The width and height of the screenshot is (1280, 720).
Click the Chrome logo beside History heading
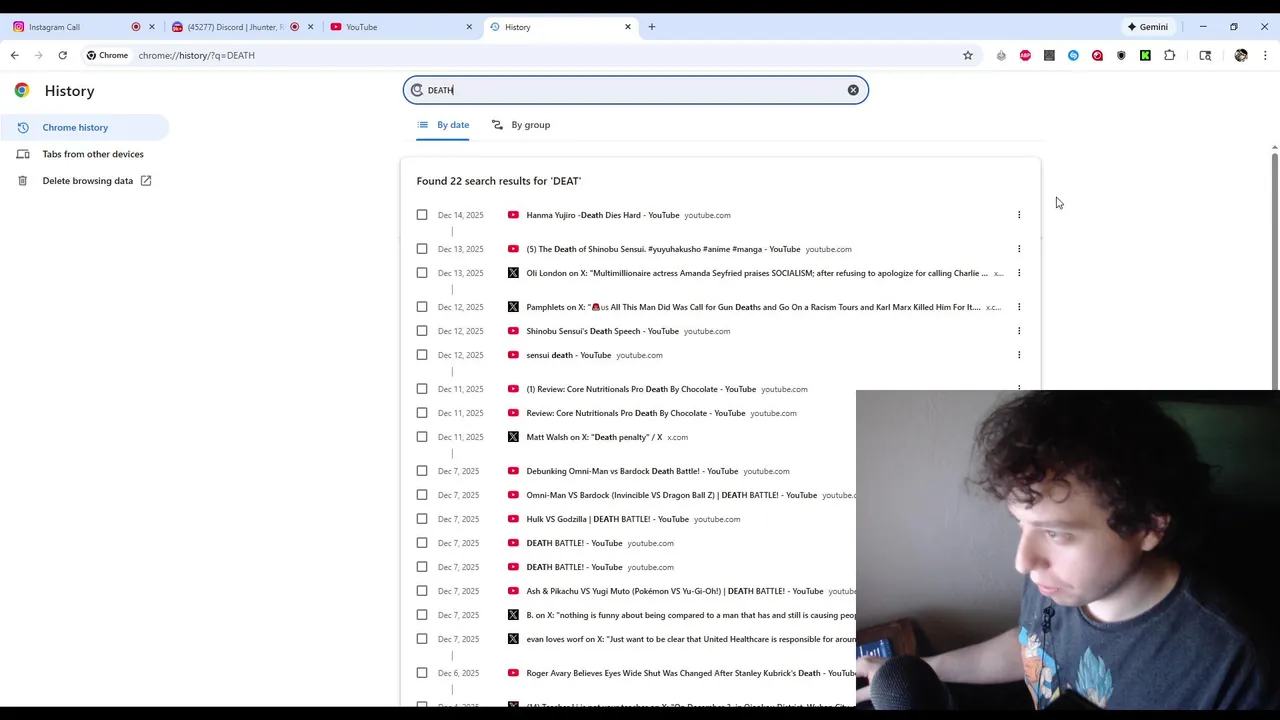click(22, 90)
